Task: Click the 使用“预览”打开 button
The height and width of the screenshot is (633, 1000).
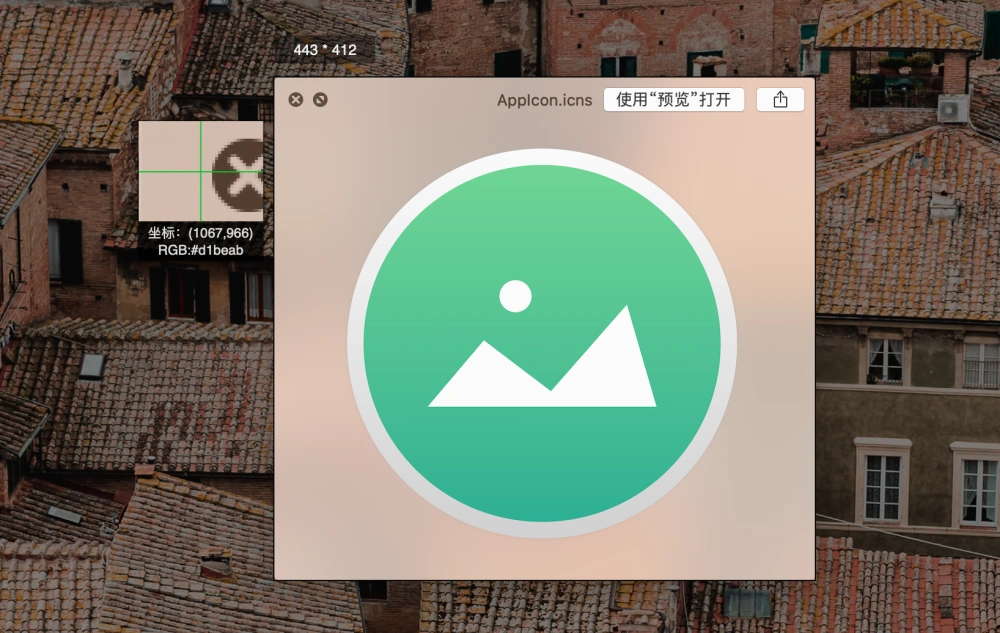Action: pos(673,99)
